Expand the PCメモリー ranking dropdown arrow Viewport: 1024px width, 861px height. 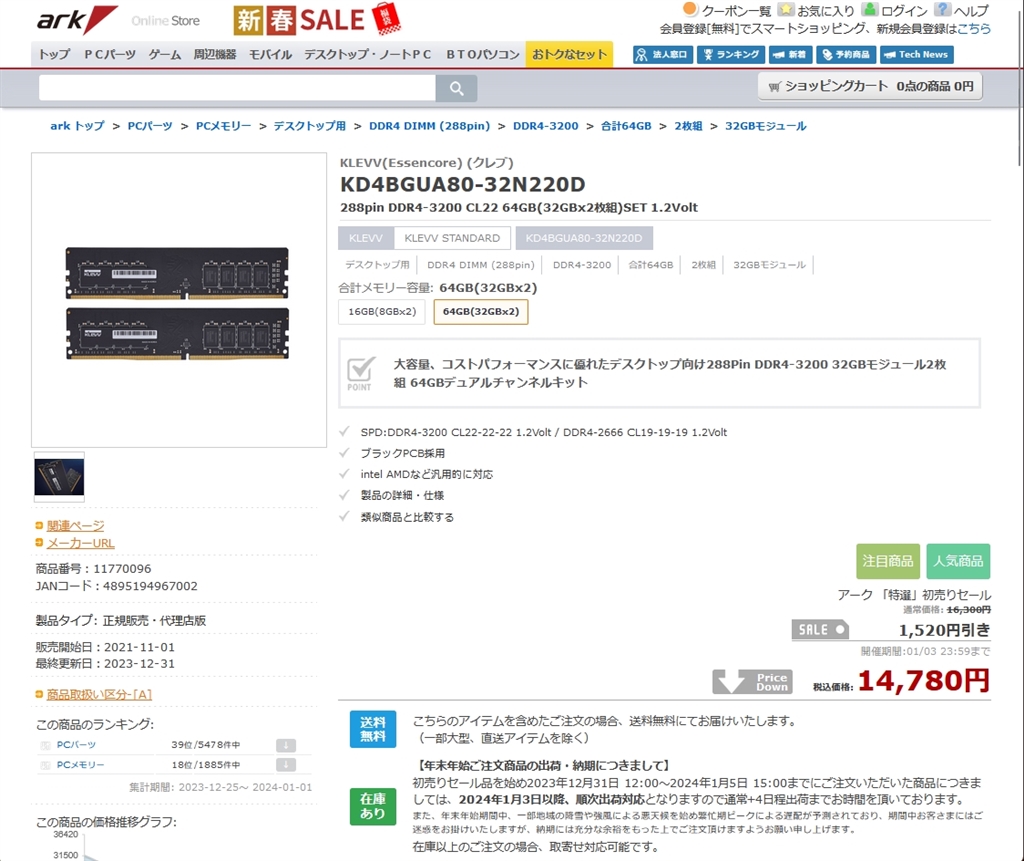285,765
